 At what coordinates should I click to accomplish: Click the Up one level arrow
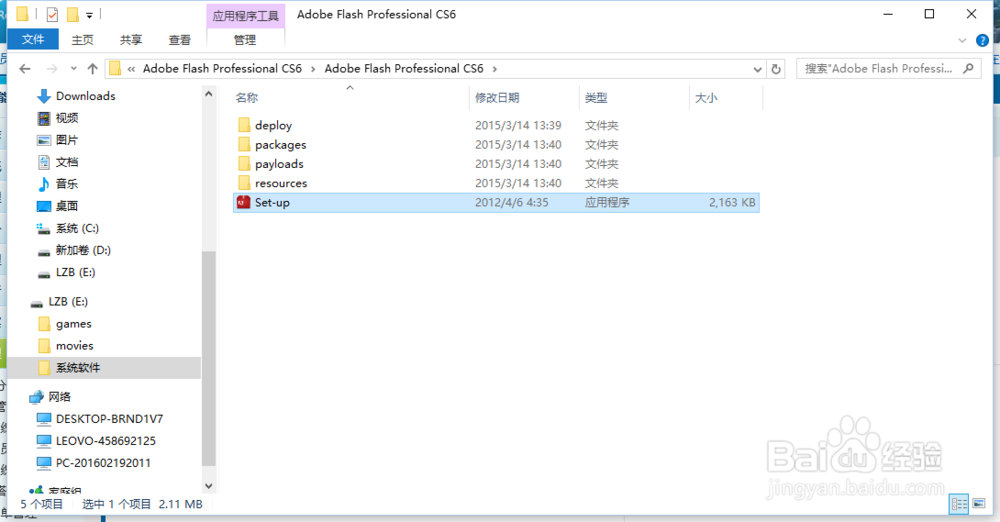click(92, 69)
